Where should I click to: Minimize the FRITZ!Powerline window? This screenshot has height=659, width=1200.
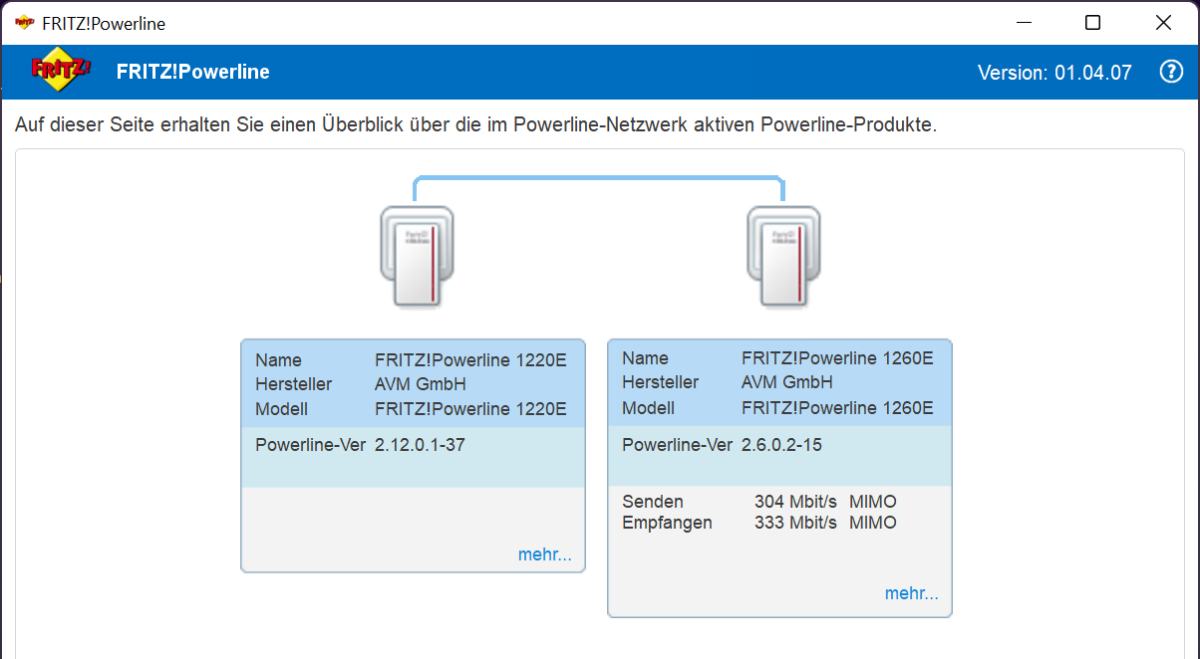[1023, 23]
